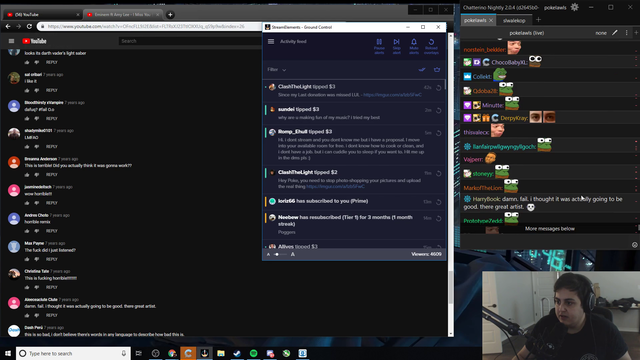Like Christina Tate's comment
This screenshot has width=640, height=360.
pyautogui.click(x=27, y=287)
